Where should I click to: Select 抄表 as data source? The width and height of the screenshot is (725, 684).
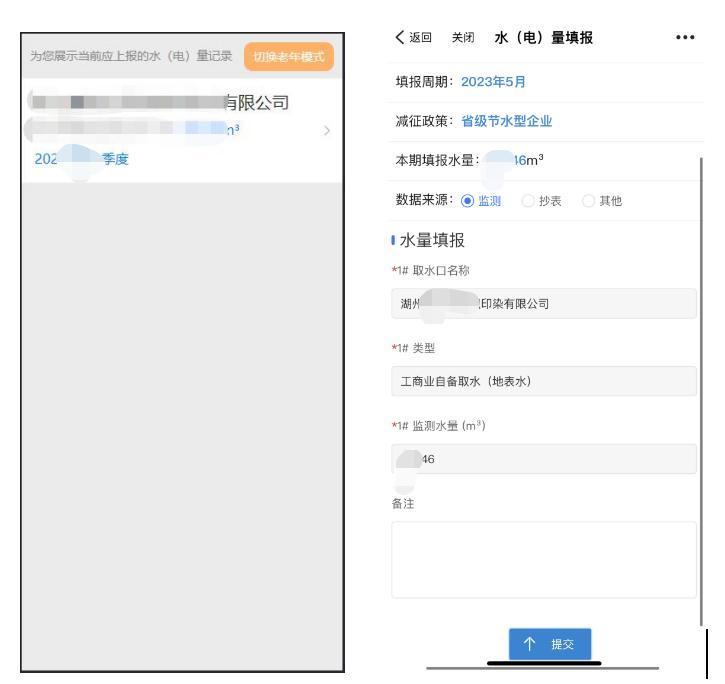pyautogui.click(x=541, y=201)
